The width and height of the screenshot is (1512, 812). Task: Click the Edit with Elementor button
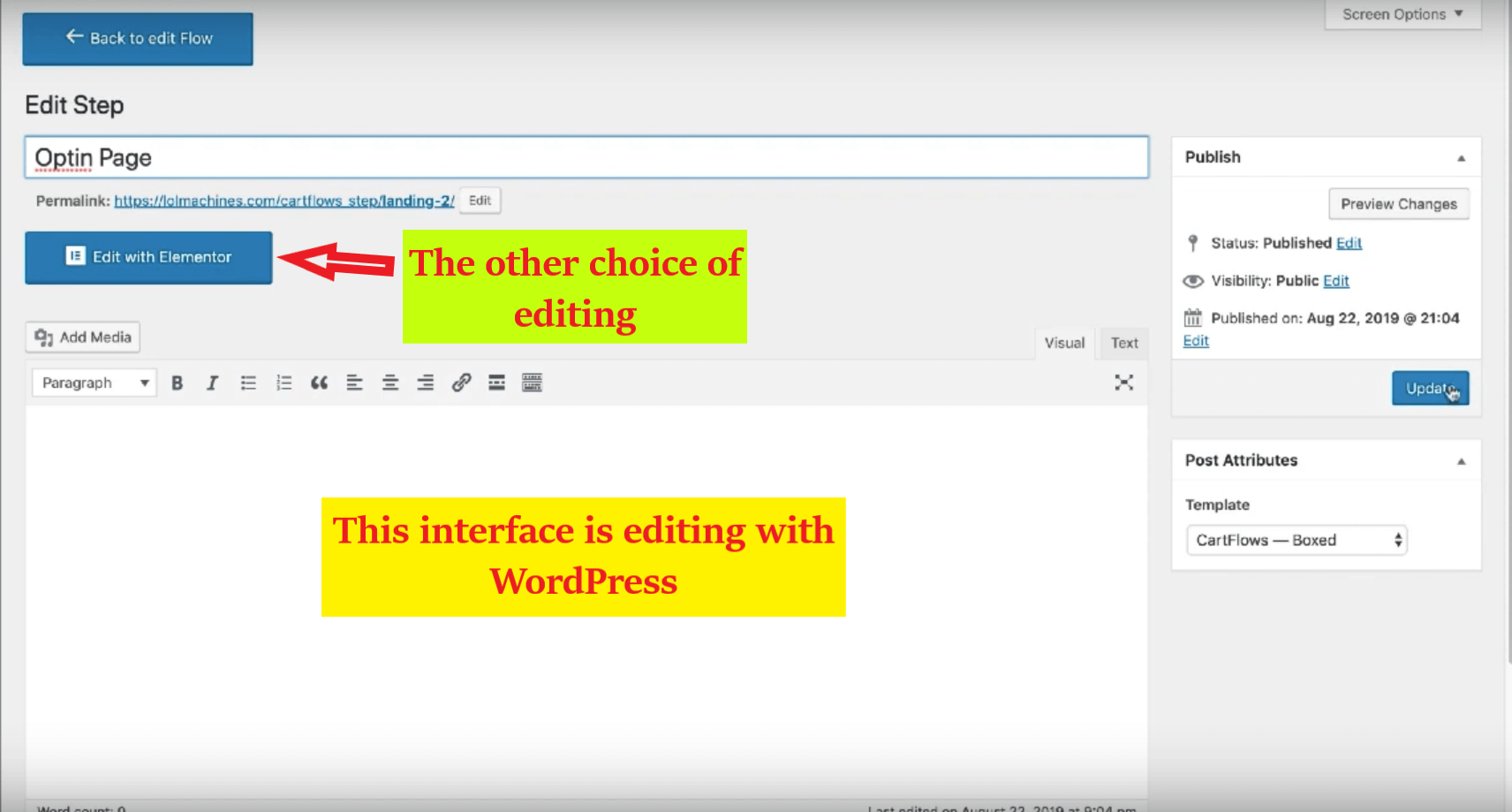[x=148, y=257]
